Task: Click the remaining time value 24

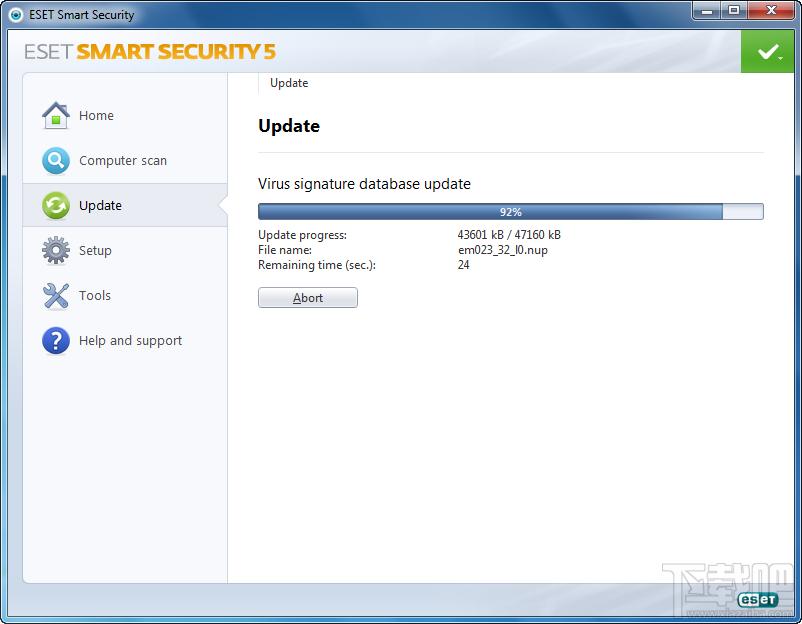Action: point(463,265)
